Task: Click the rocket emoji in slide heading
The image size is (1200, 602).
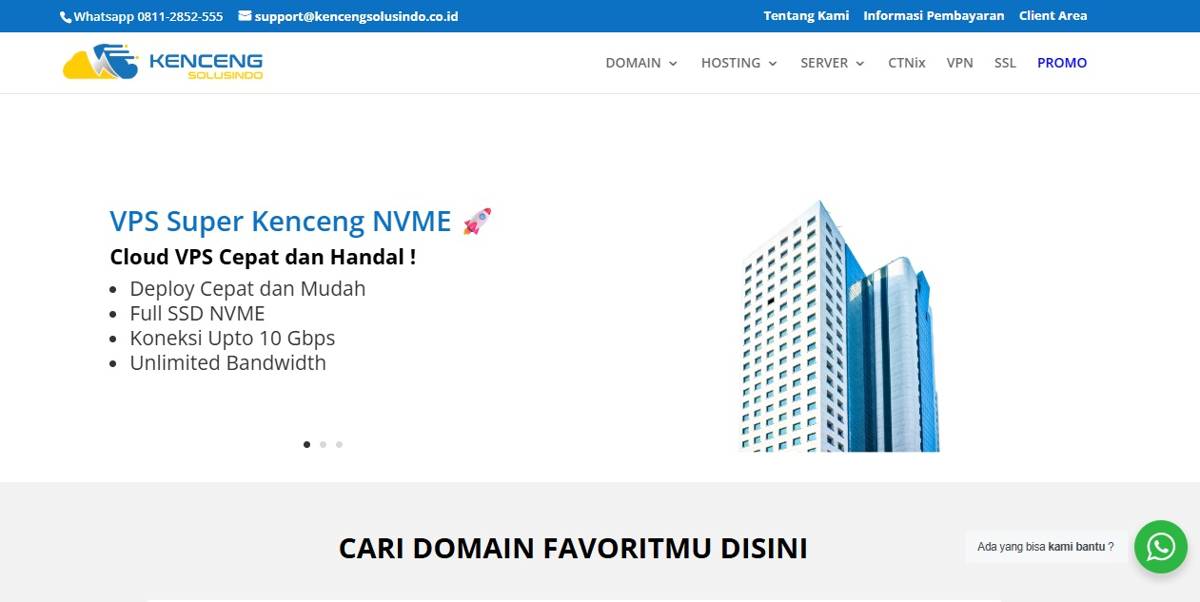Action: tap(477, 221)
